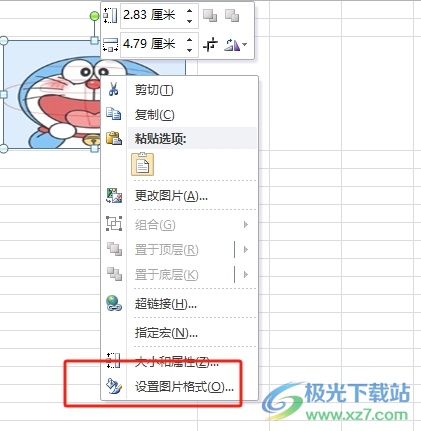Expand the 置于底层(K) submenu arrow
Viewport: 421px width, 431px height.
click(x=246, y=275)
